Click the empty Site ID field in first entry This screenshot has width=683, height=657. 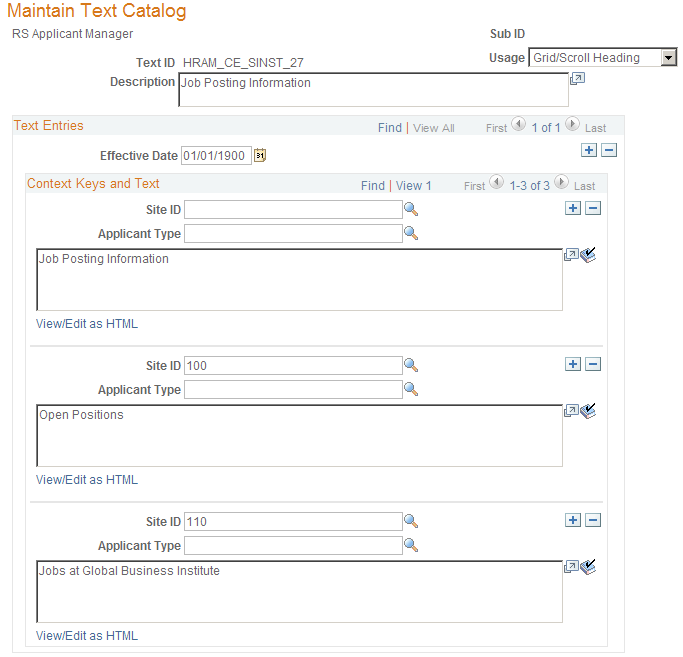click(x=293, y=210)
